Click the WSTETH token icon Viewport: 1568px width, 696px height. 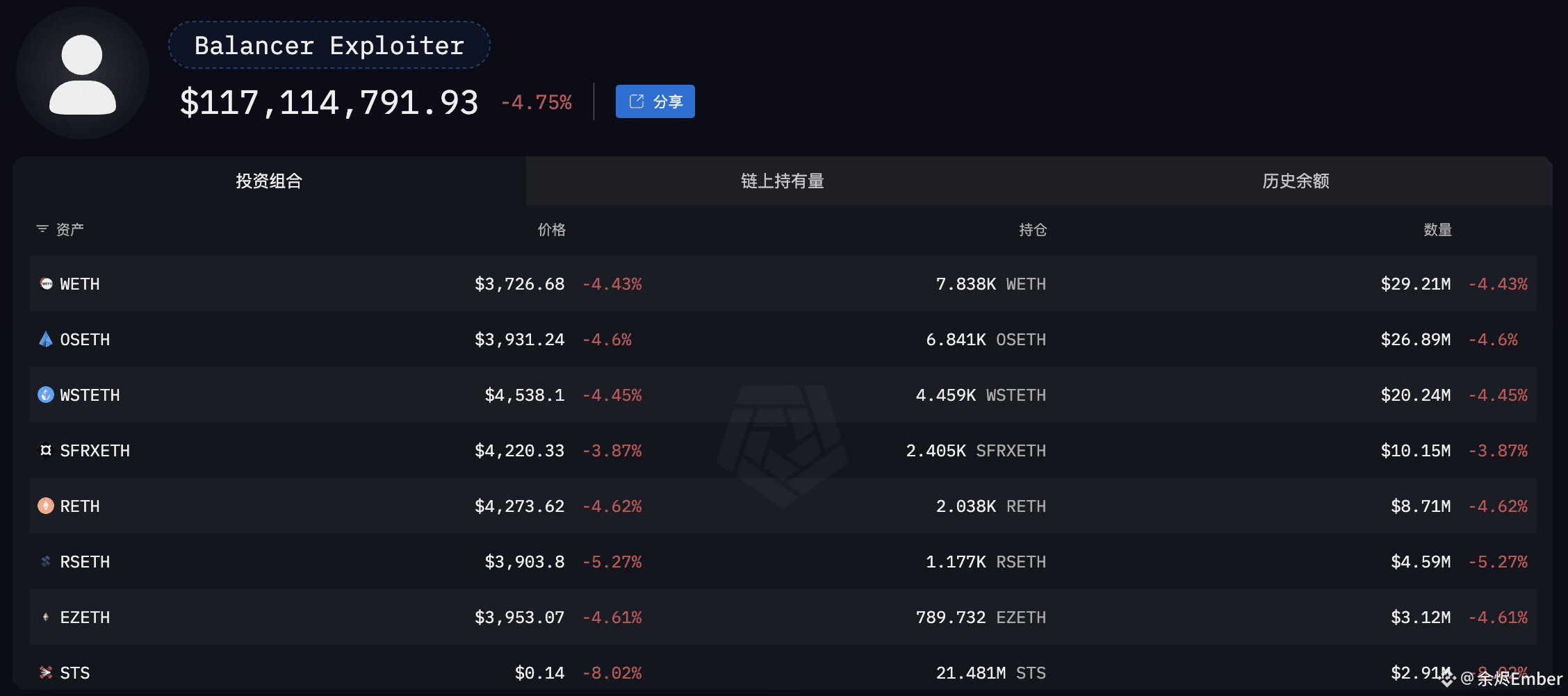click(x=46, y=395)
